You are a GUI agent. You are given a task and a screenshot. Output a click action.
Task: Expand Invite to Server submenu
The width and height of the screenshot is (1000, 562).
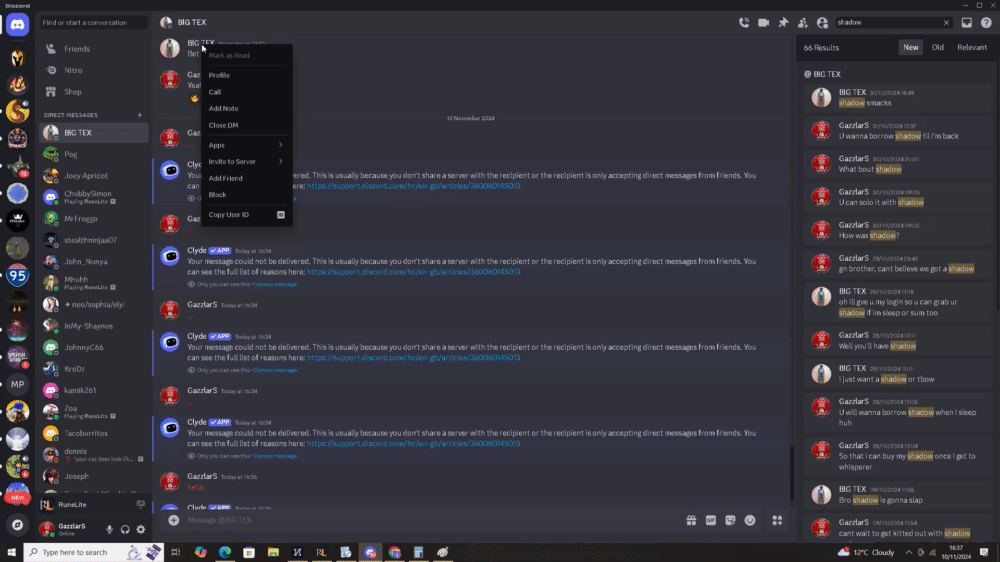[246, 161]
